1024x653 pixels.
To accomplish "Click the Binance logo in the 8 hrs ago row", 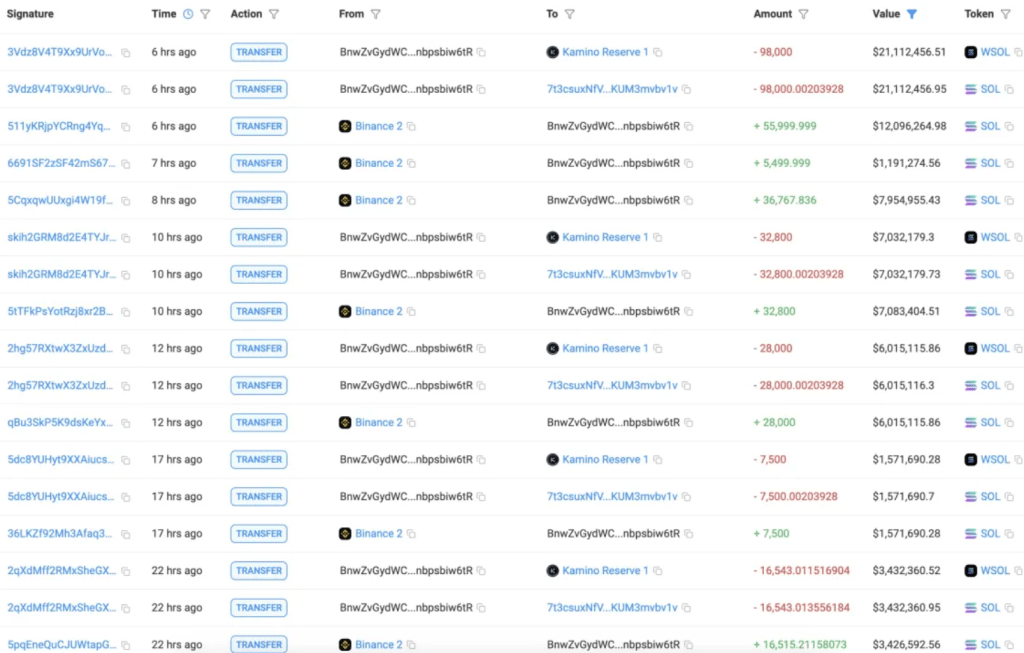I will [346, 200].
